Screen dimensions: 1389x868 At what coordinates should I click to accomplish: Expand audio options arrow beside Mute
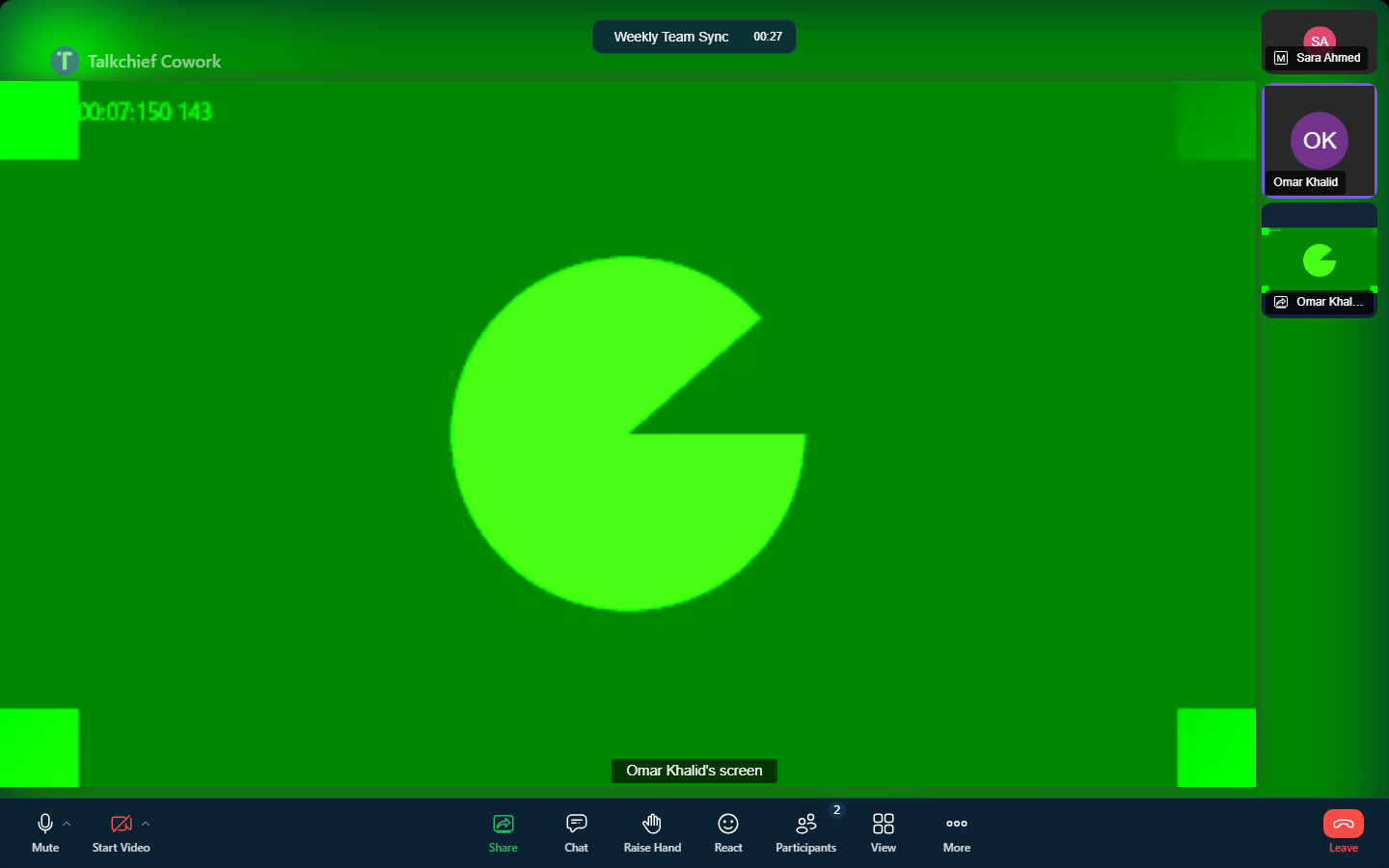67,824
